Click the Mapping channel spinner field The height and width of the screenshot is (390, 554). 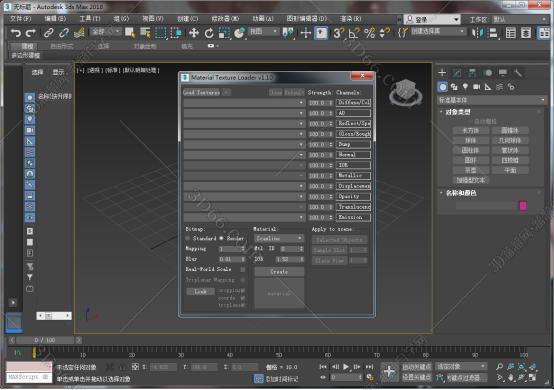232,249
